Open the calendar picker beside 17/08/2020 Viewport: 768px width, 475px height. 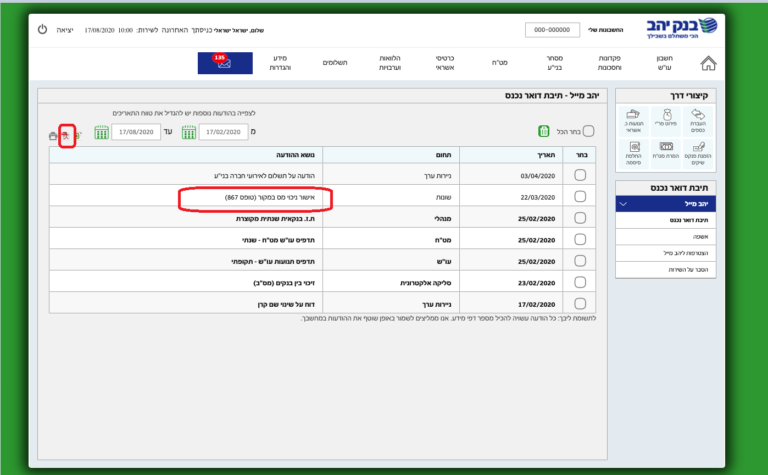pyautogui.click(x=101, y=132)
